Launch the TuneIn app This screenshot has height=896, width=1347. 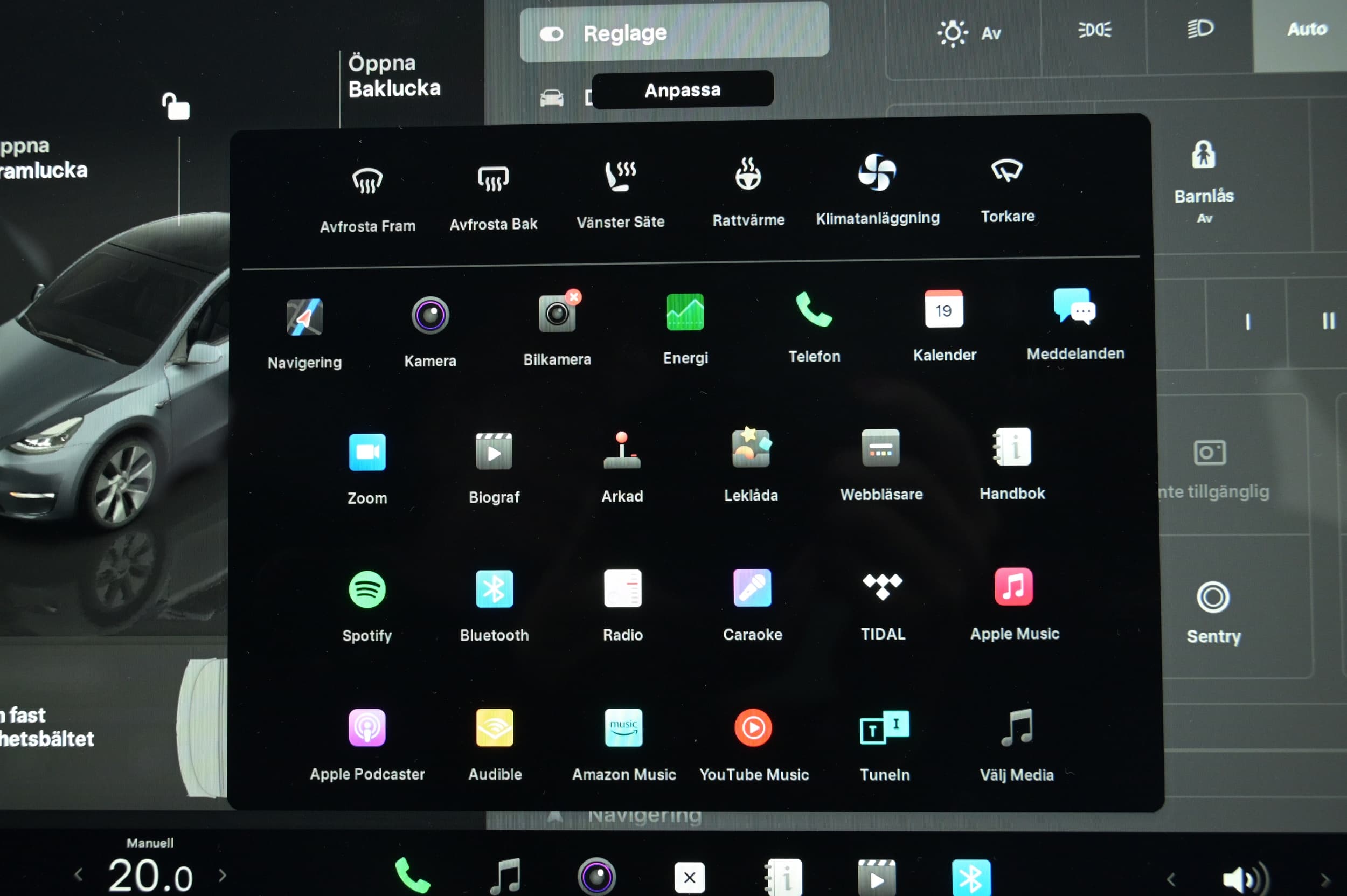[885, 745]
